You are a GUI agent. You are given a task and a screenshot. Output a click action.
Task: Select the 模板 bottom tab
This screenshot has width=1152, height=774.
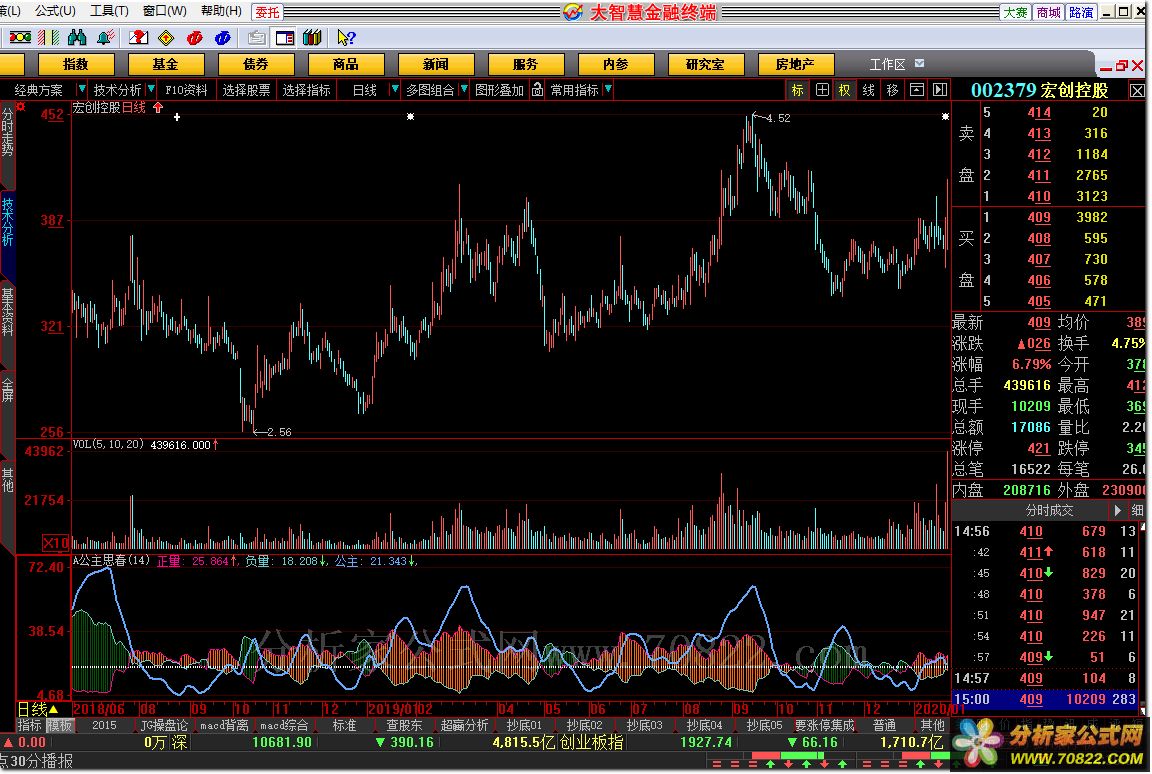(x=60, y=726)
